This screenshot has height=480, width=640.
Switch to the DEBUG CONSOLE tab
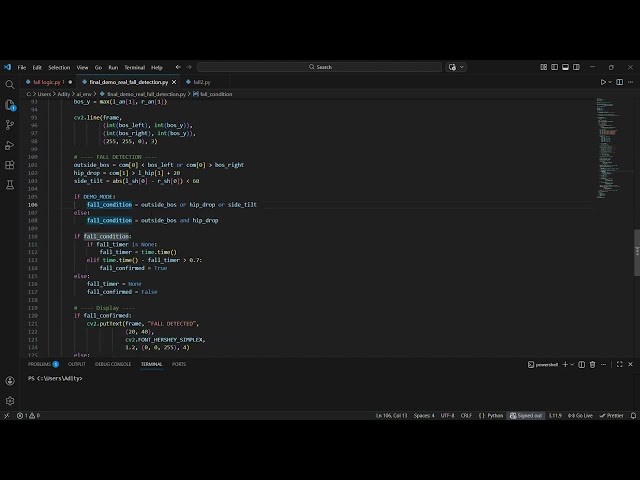tap(113, 364)
